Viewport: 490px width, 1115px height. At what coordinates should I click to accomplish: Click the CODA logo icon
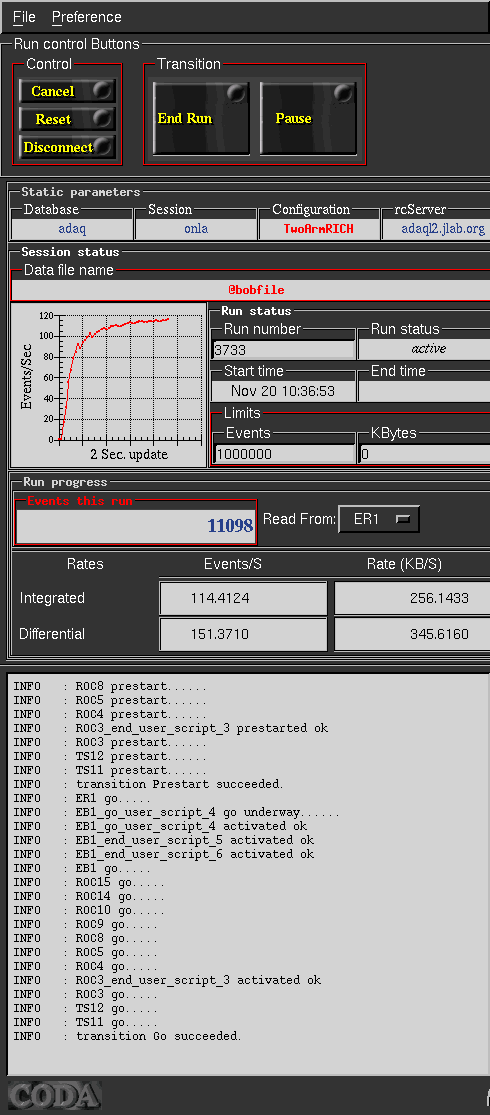54,1094
